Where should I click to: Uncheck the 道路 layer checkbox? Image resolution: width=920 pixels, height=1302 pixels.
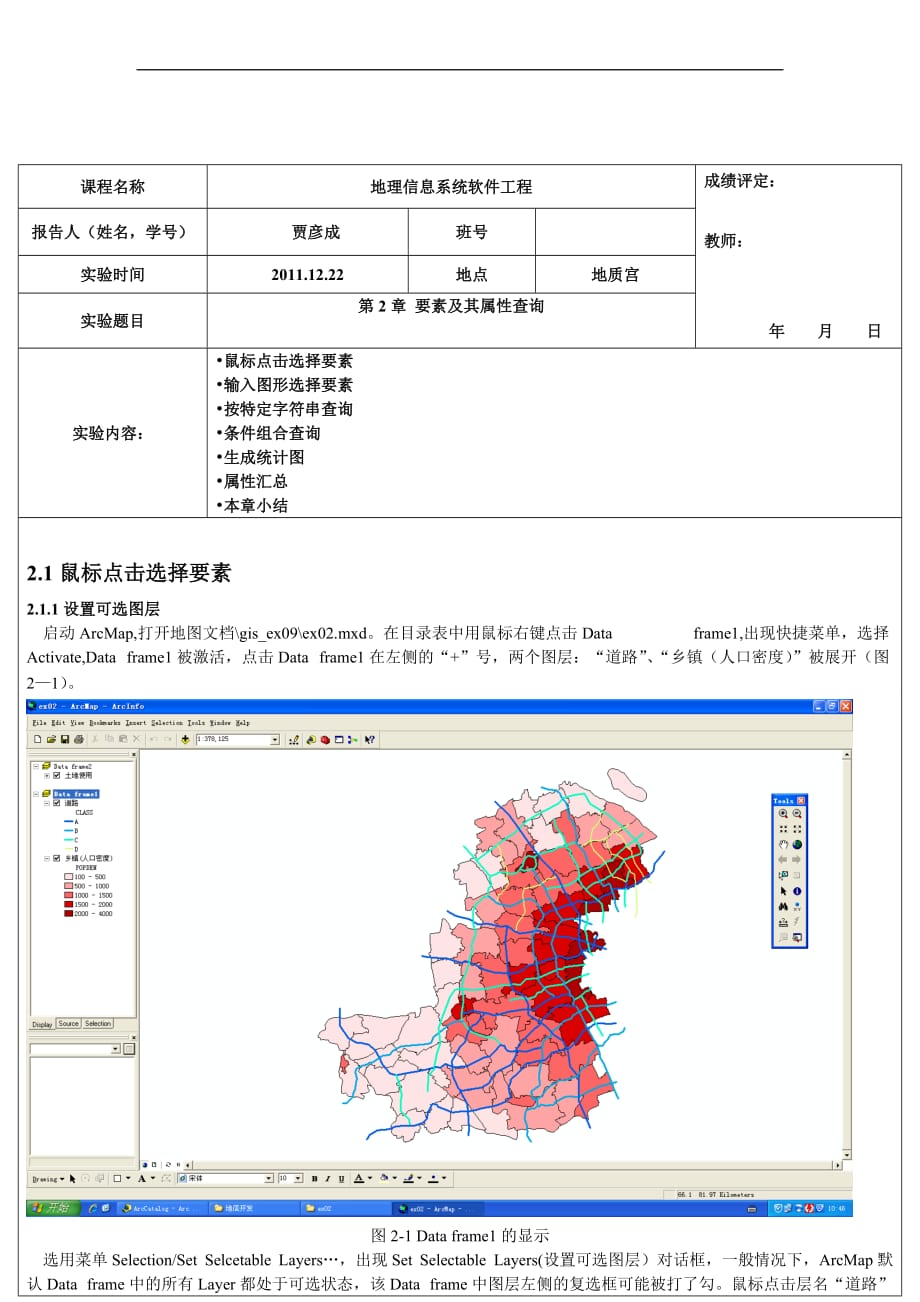click(x=57, y=803)
